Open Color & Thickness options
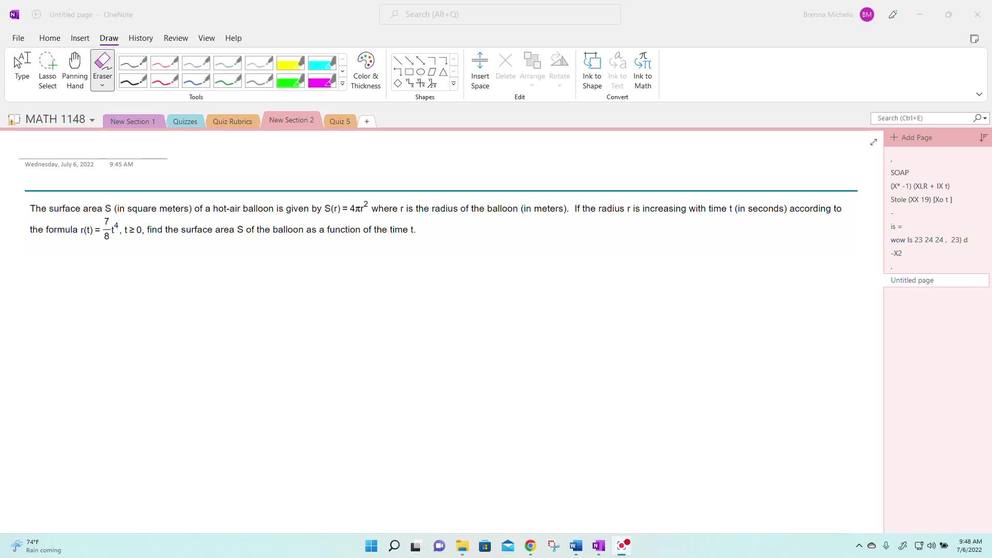 click(365, 70)
